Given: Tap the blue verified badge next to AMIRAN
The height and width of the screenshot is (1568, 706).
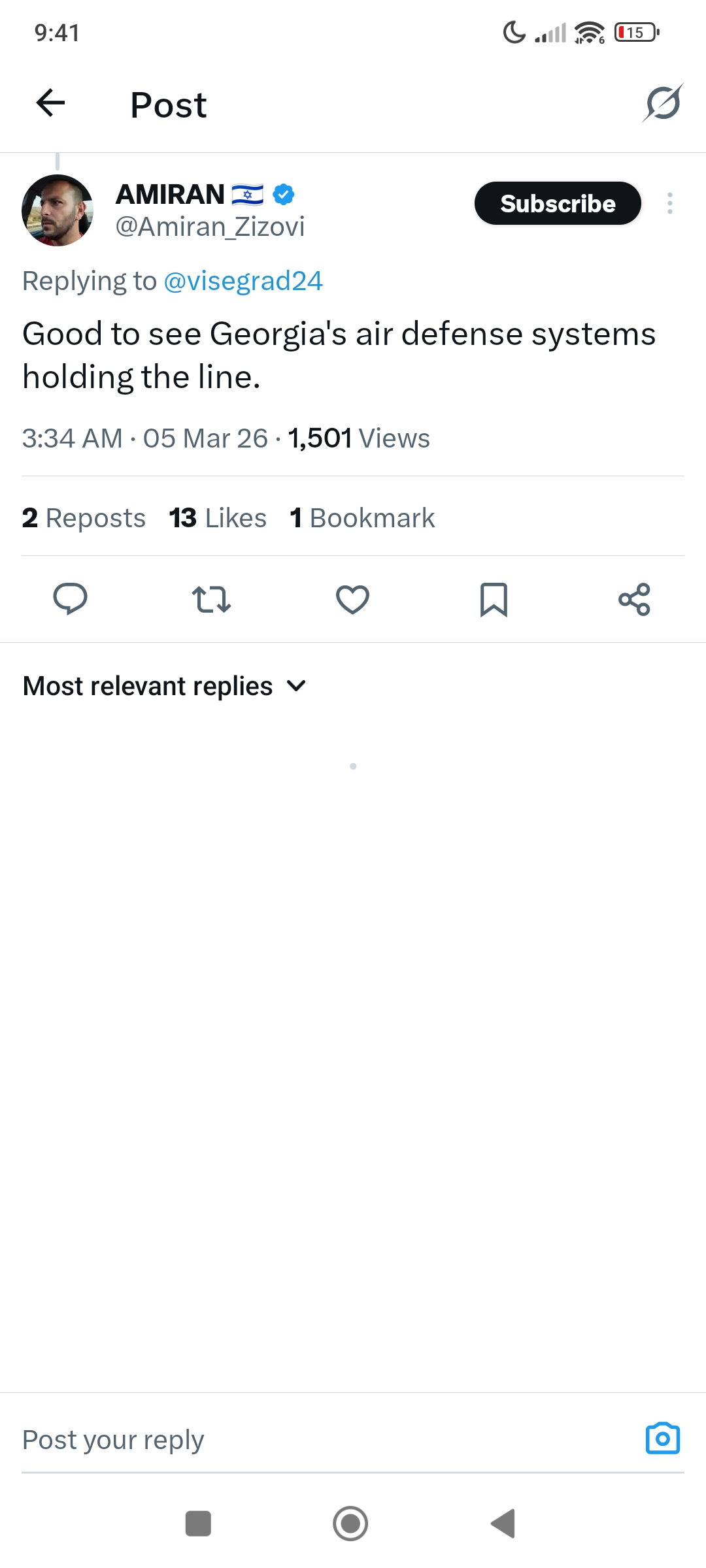Looking at the screenshot, I should coord(284,193).
